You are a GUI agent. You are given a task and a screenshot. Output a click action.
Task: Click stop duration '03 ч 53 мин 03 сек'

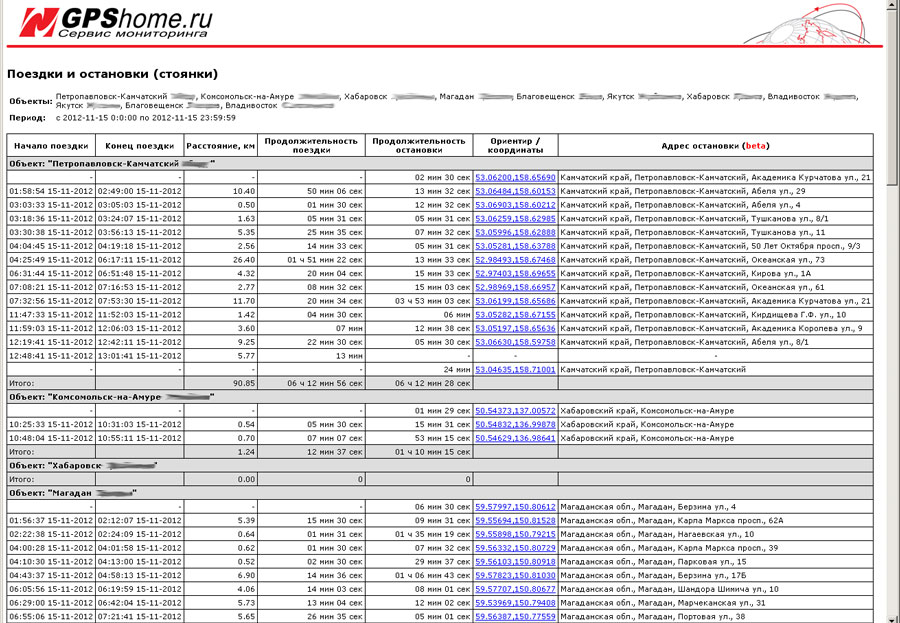[x=419, y=301]
